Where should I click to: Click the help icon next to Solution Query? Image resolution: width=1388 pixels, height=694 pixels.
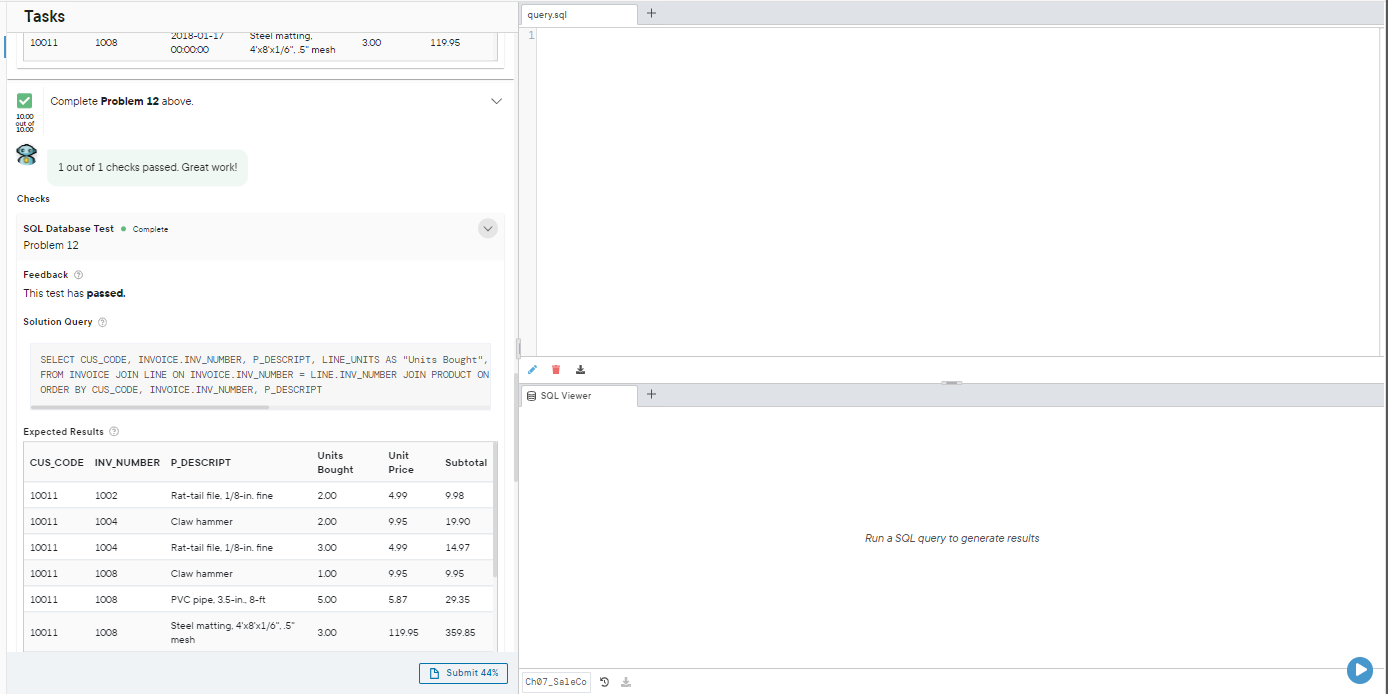pyautogui.click(x=103, y=322)
